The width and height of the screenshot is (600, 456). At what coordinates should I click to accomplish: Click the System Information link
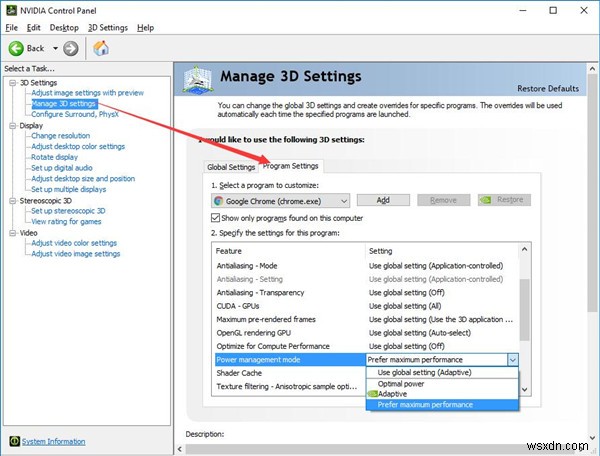[x=53, y=441]
